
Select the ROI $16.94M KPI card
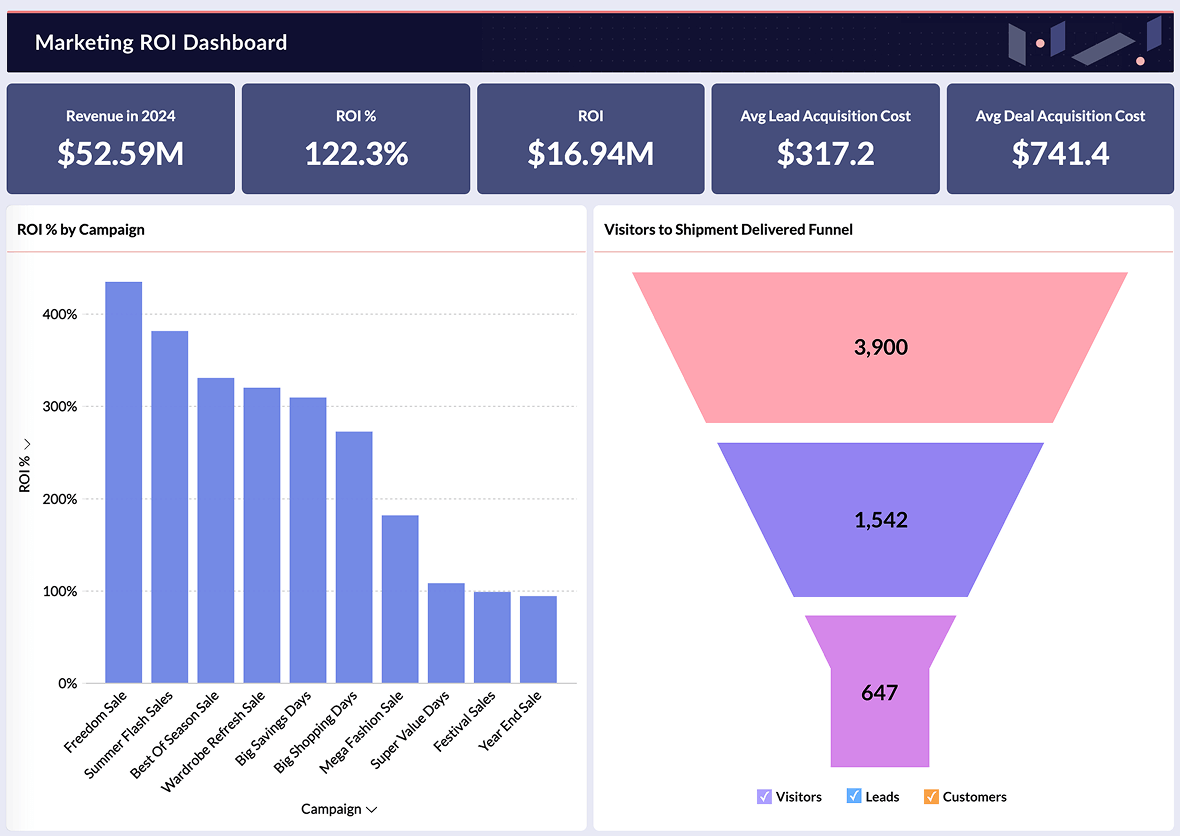point(590,138)
